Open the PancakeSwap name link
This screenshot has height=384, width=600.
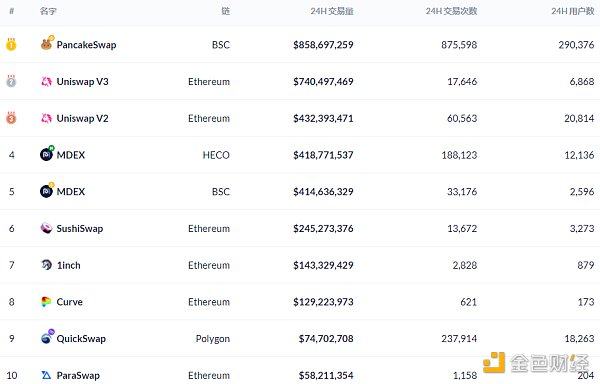(x=86, y=45)
